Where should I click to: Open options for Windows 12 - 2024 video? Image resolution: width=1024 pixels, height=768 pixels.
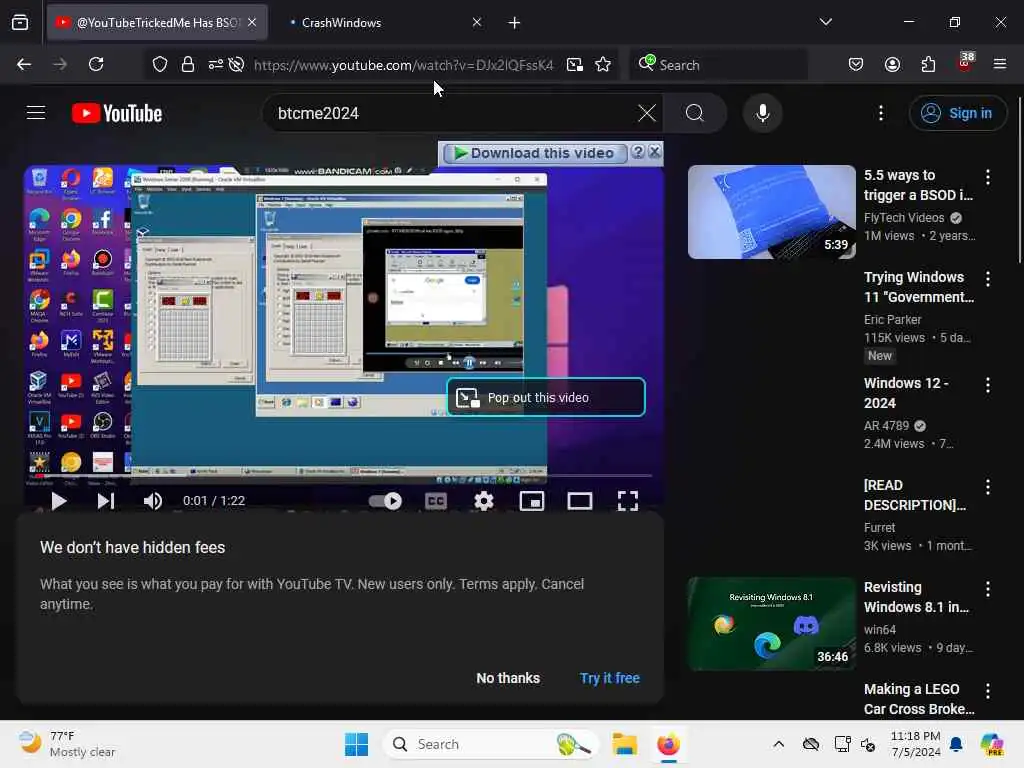point(987,385)
